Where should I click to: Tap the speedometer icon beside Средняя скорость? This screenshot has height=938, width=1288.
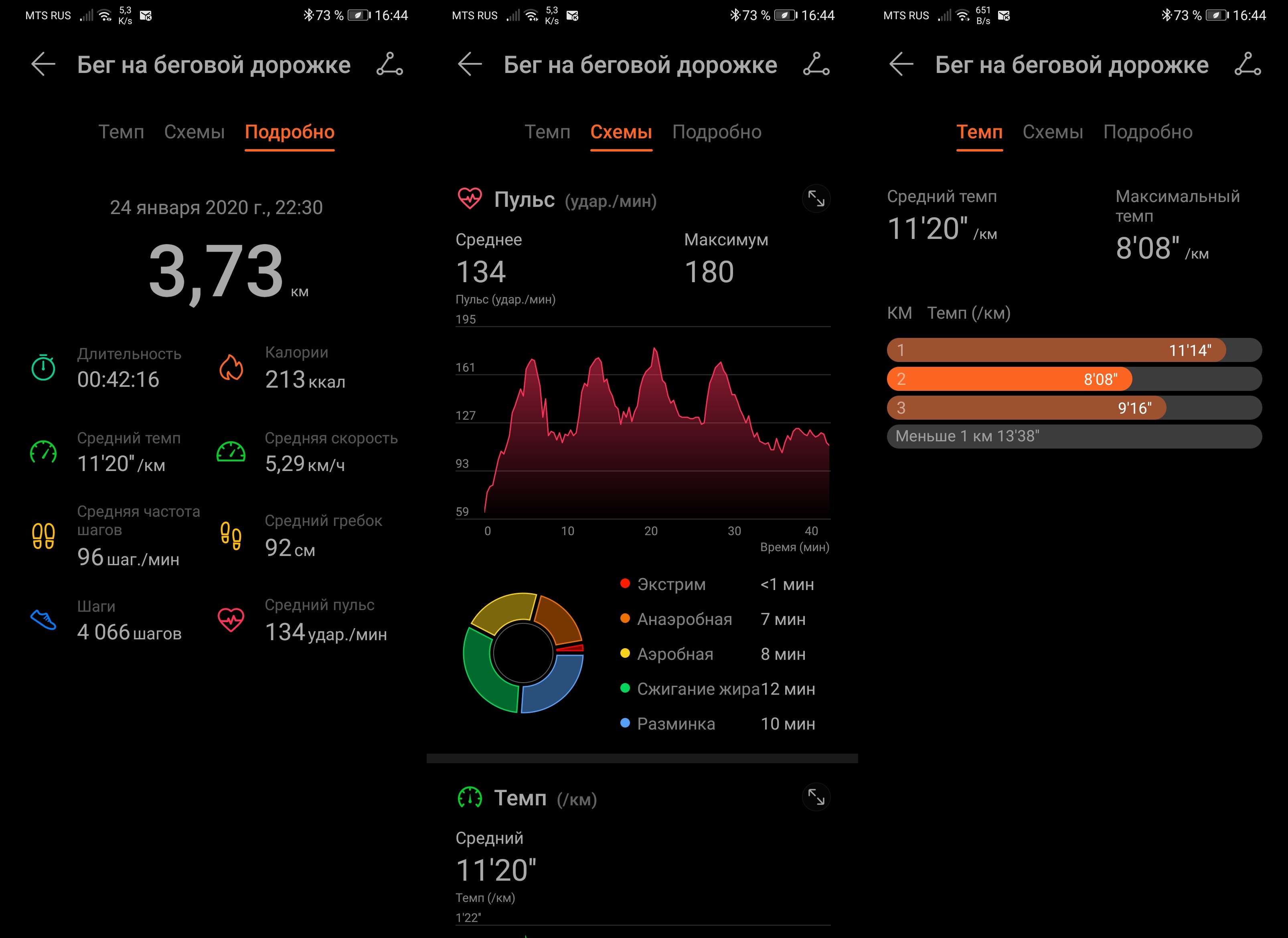coord(231,452)
